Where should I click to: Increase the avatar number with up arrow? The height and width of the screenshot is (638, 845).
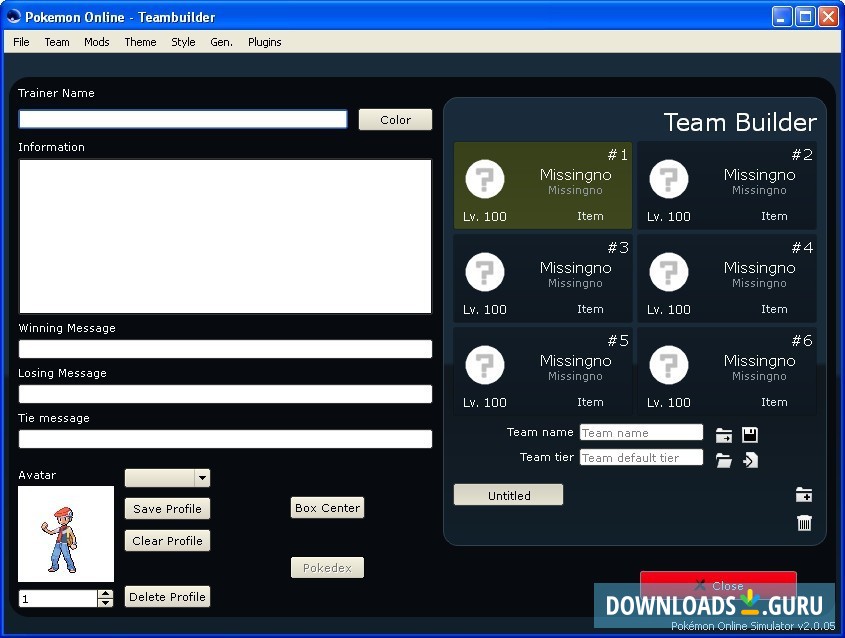click(x=106, y=594)
